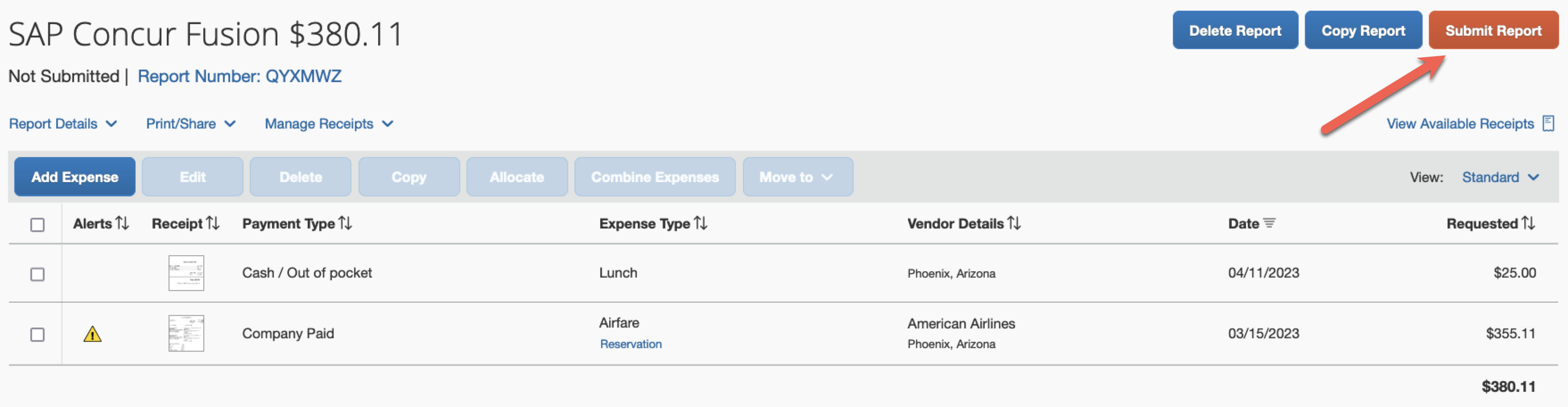Check the select-all expenses checkbox
Screen dimensions: 1568x407
(38, 225)
